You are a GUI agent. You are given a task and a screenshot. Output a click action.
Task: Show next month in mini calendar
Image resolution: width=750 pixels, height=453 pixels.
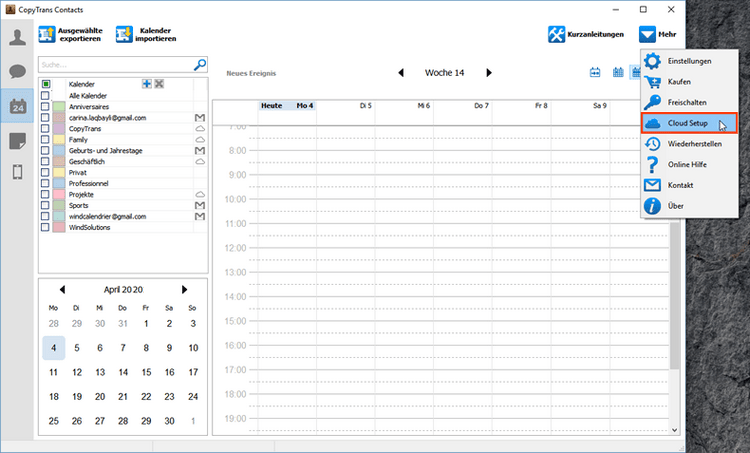184,289
